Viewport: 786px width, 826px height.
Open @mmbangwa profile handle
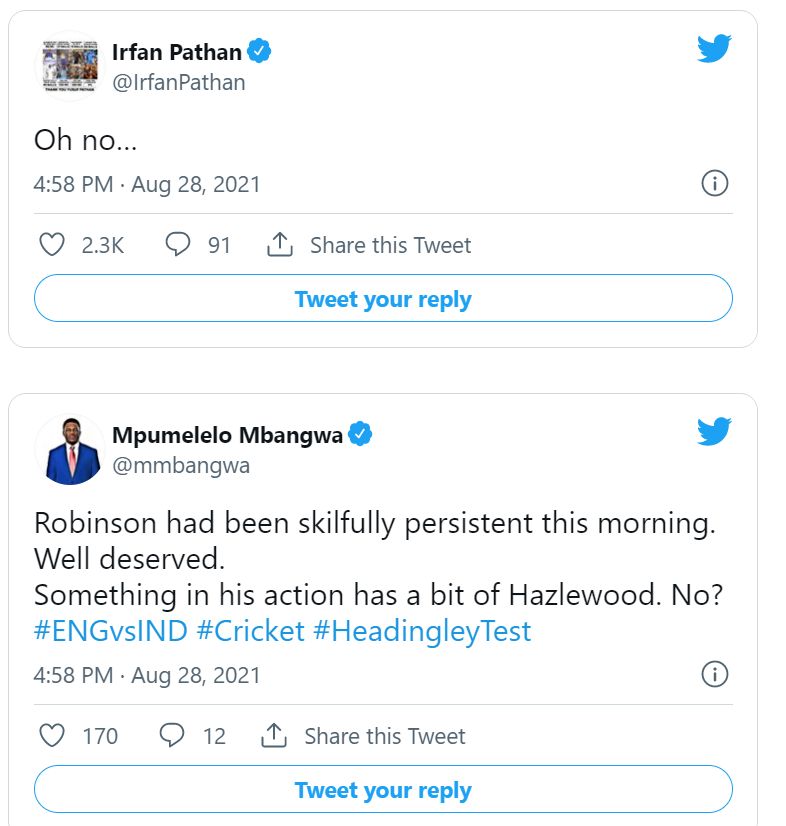[181, 465]
